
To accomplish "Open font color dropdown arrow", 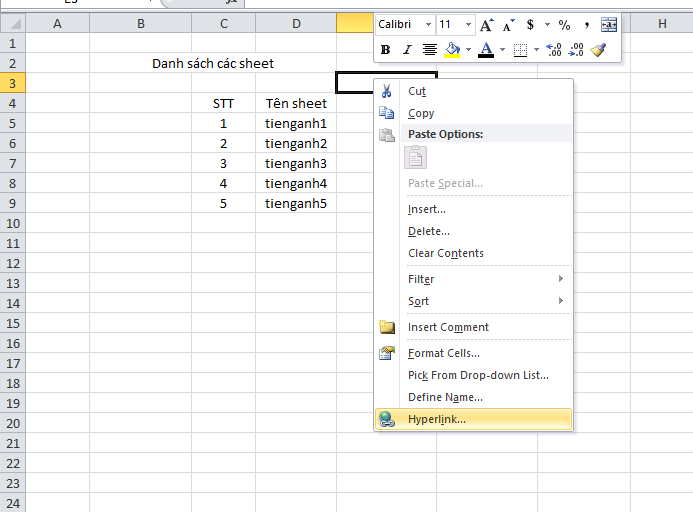I will [x=503, y=50].
